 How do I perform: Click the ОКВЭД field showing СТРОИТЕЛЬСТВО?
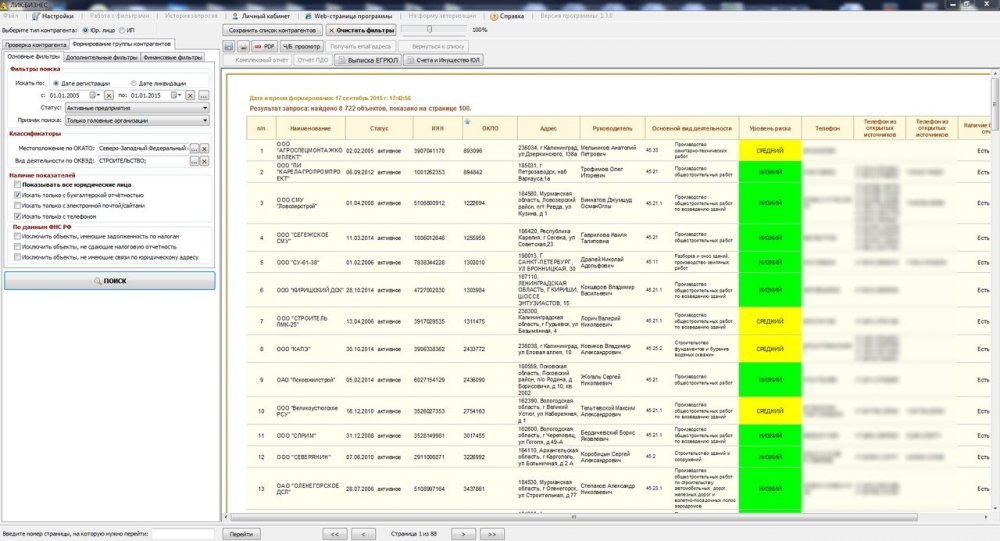click(143, 161)
